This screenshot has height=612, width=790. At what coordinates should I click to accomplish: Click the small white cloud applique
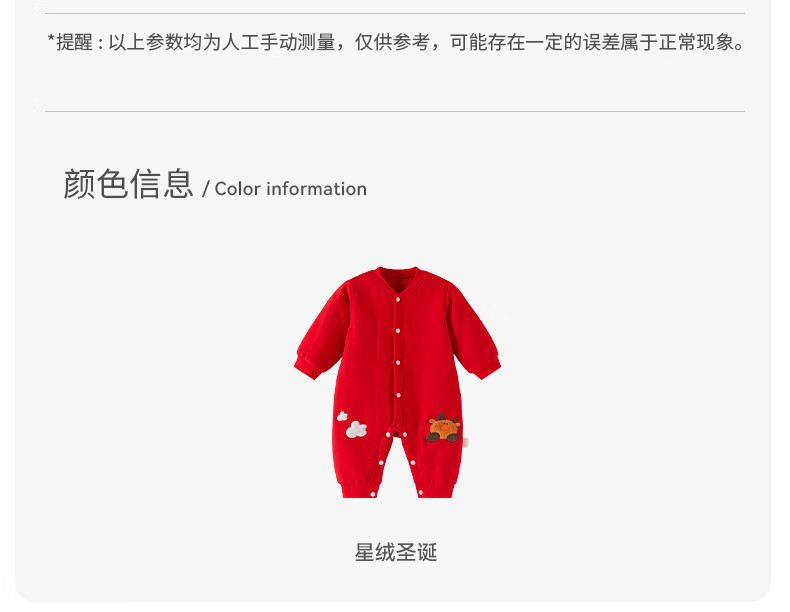[x=343, y=416]
